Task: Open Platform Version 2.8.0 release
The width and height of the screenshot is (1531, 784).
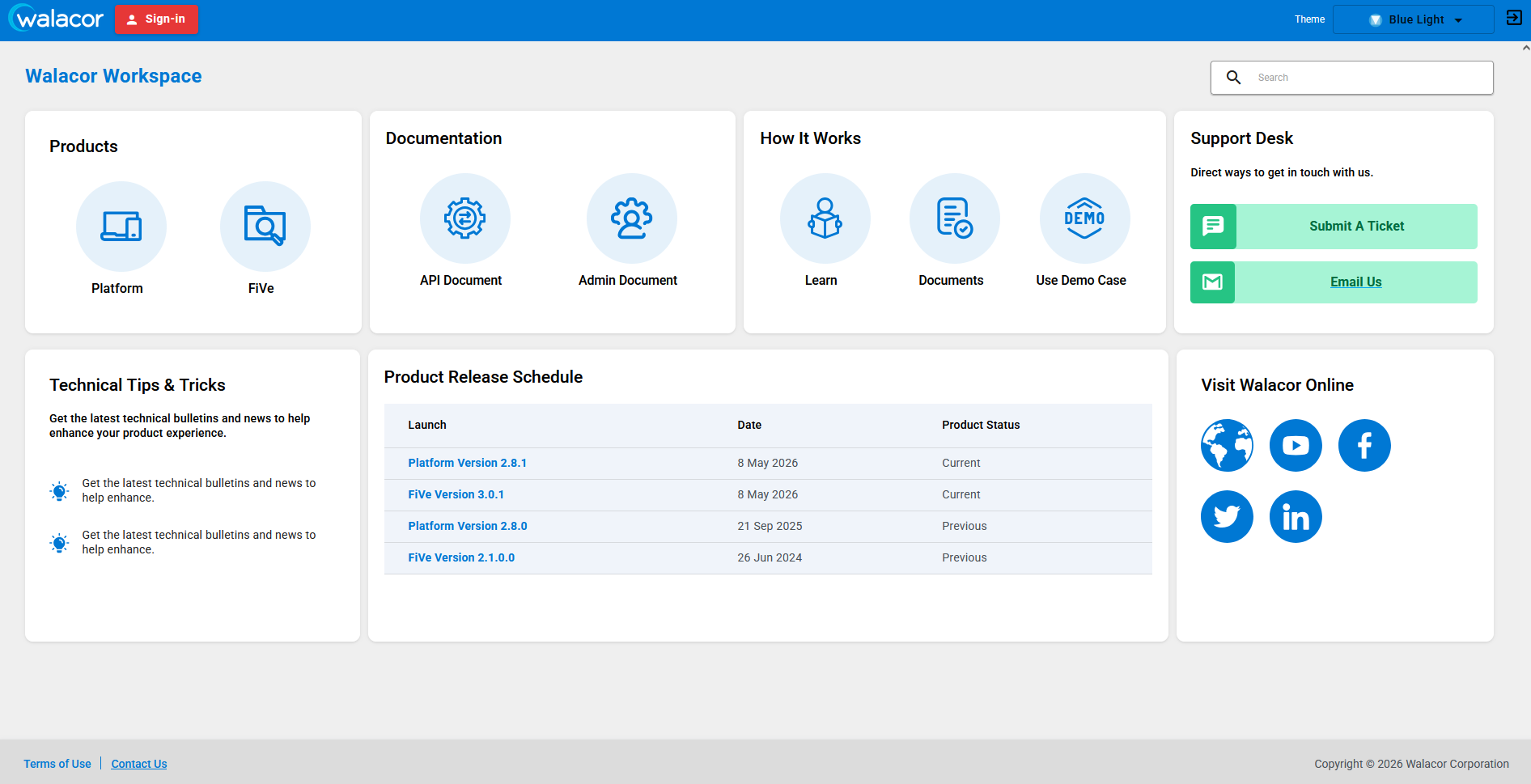Action: pyautogui.click(x=468, y=527)
